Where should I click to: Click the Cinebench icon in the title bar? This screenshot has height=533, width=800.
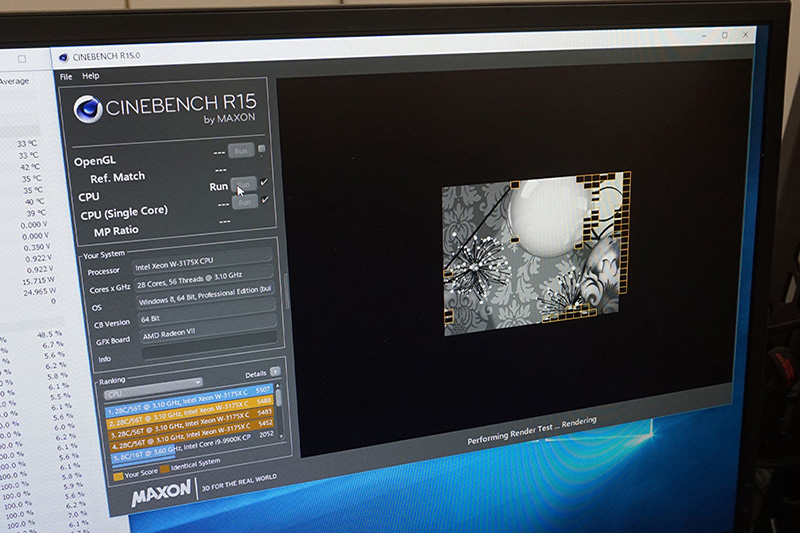point(63,58)
